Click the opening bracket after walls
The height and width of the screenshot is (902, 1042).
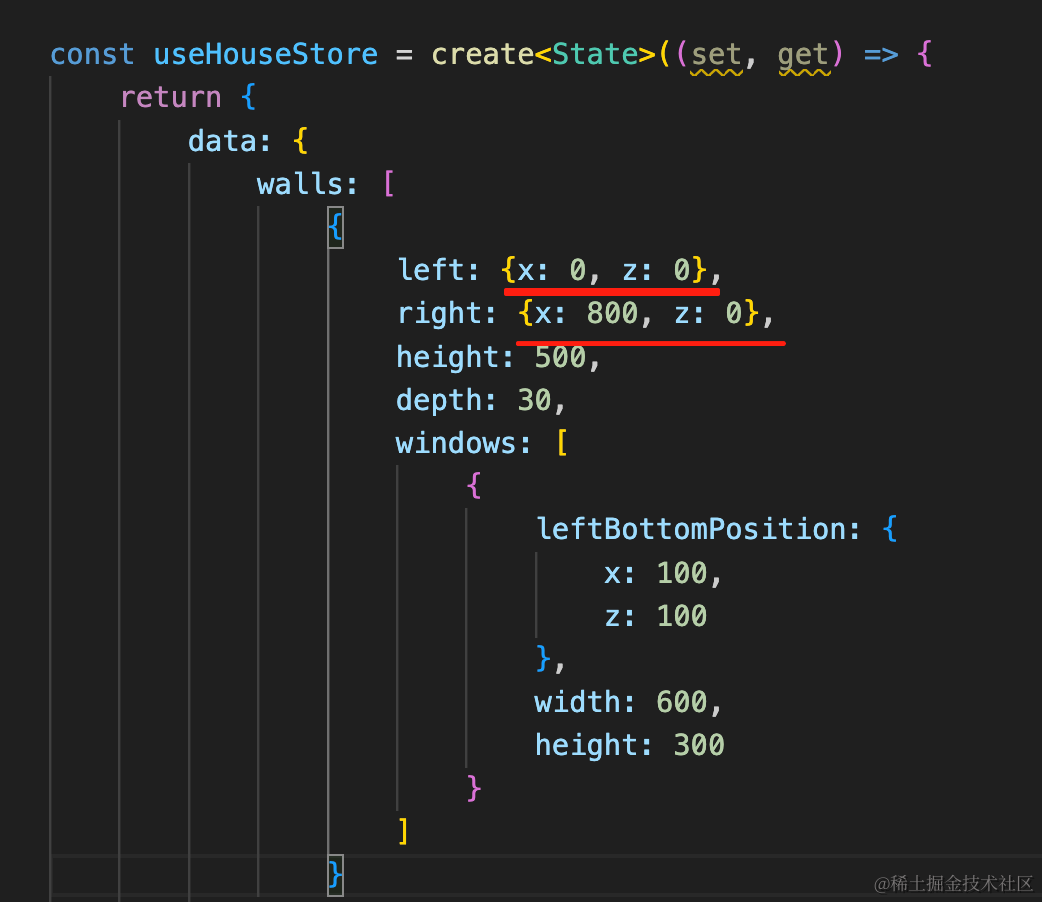[x=390, y=184]
